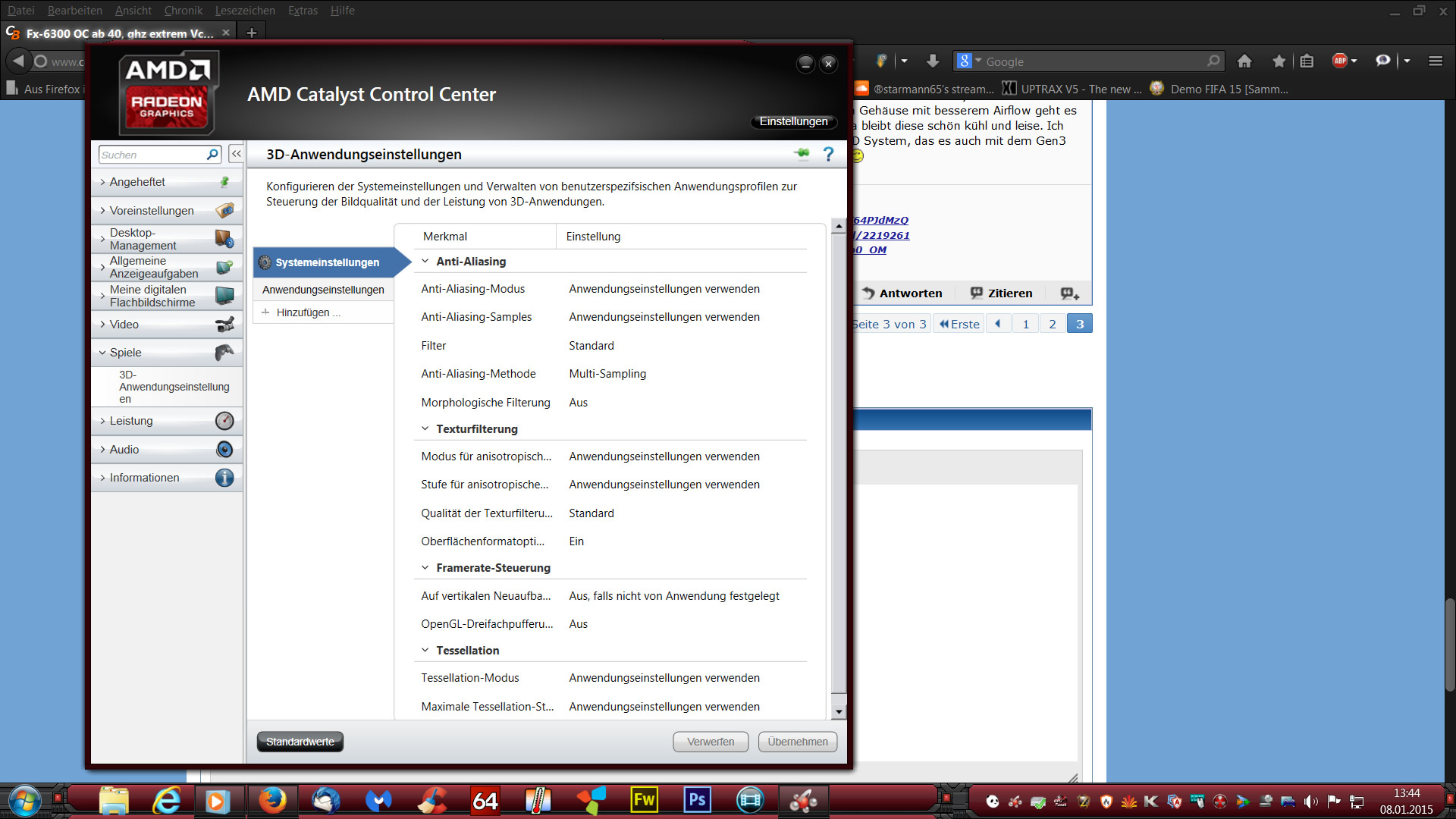Launch Photoshop from the taskbar
1456x819 pixels.
[697, 800]
